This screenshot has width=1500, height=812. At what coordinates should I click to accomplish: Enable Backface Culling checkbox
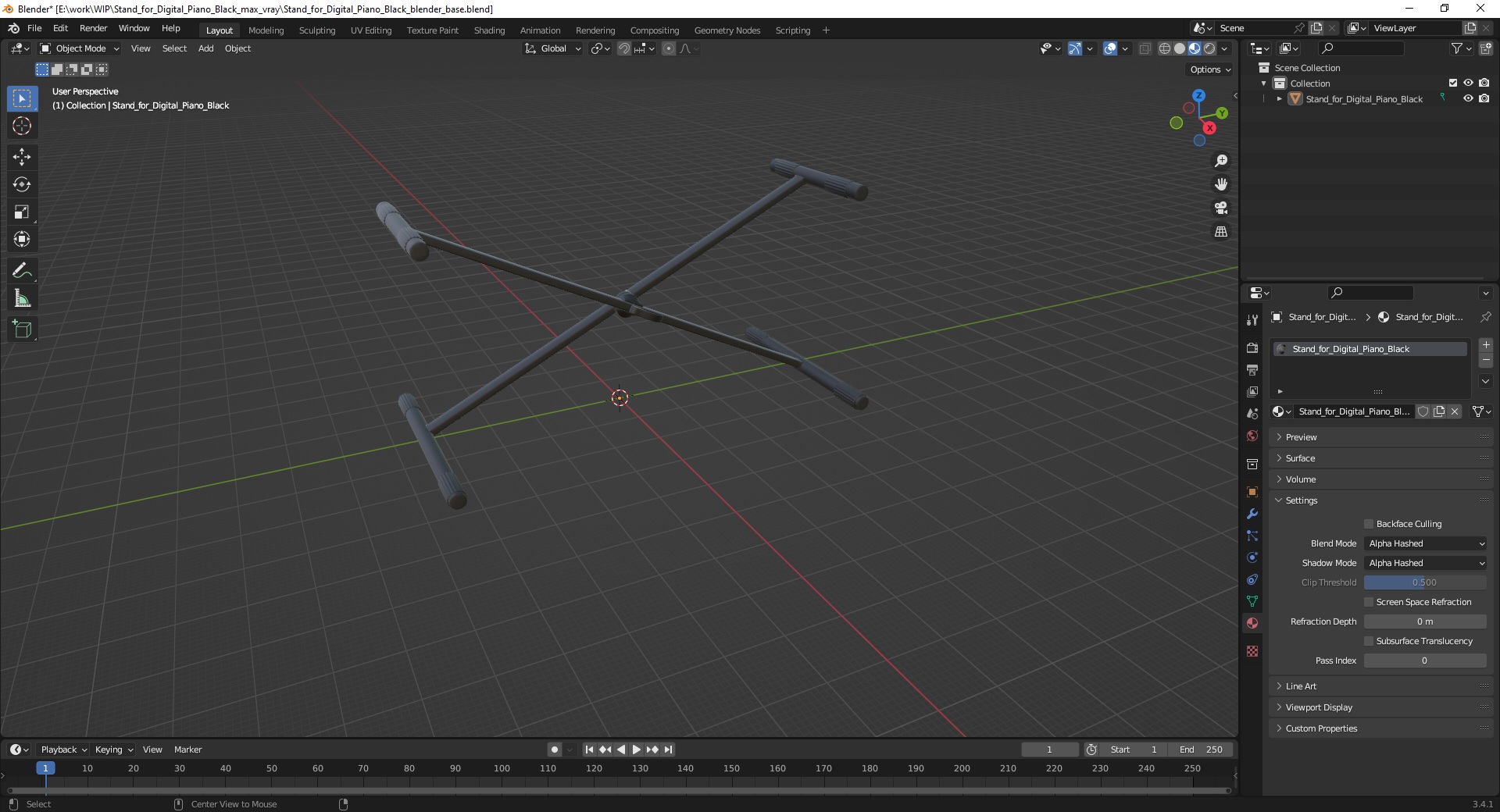tap(1369, 524)
